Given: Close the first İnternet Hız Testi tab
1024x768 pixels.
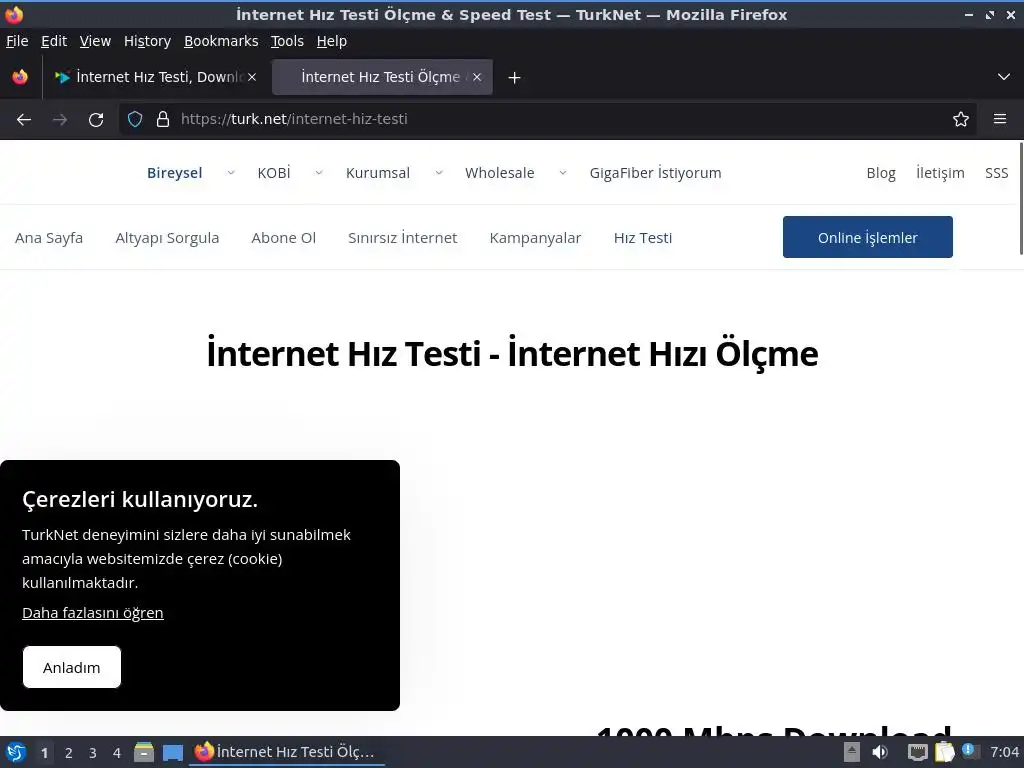Looking at the screenshot, I should click(252, 77).
